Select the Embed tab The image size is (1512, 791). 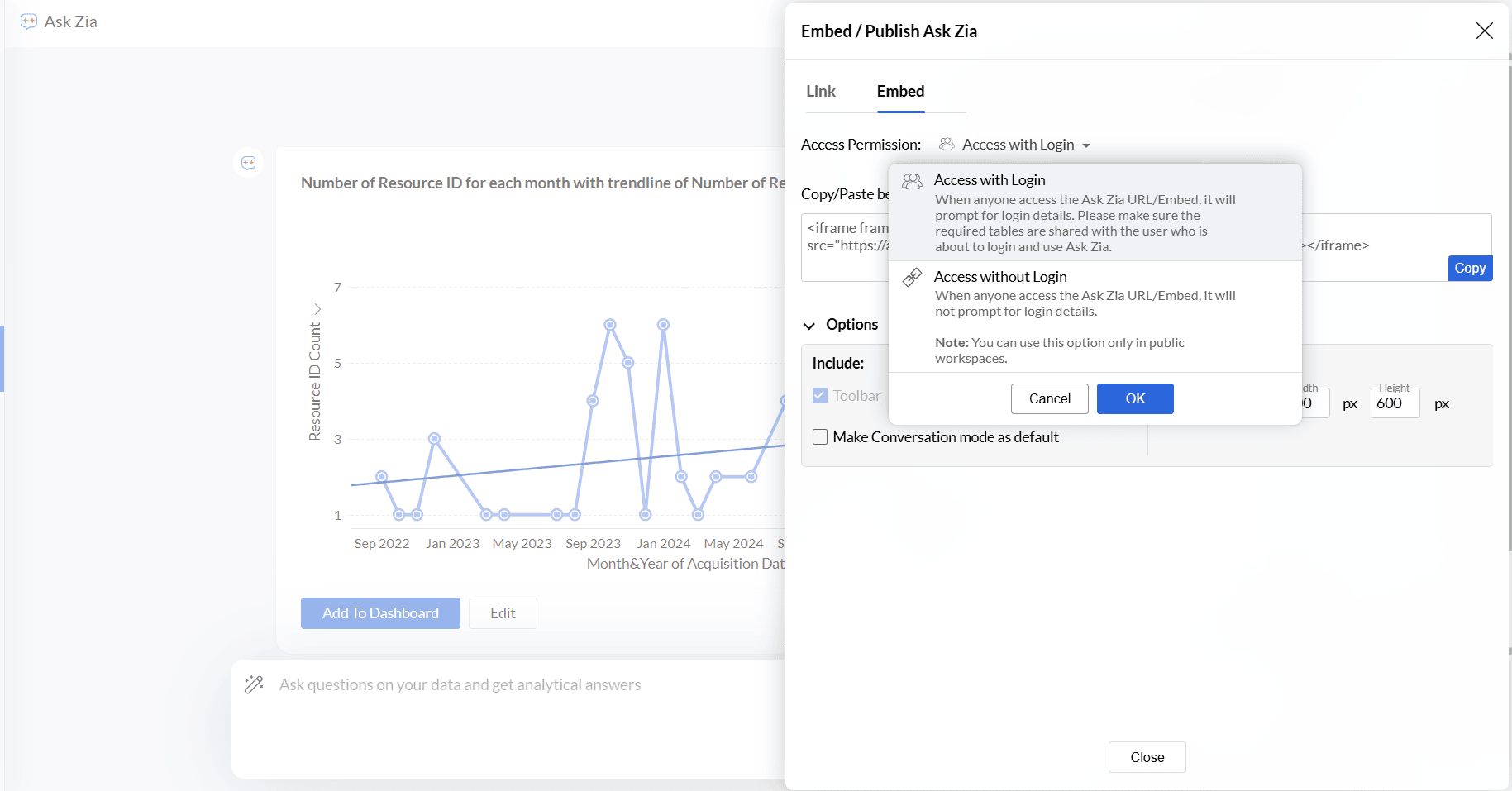coord(900,92)
